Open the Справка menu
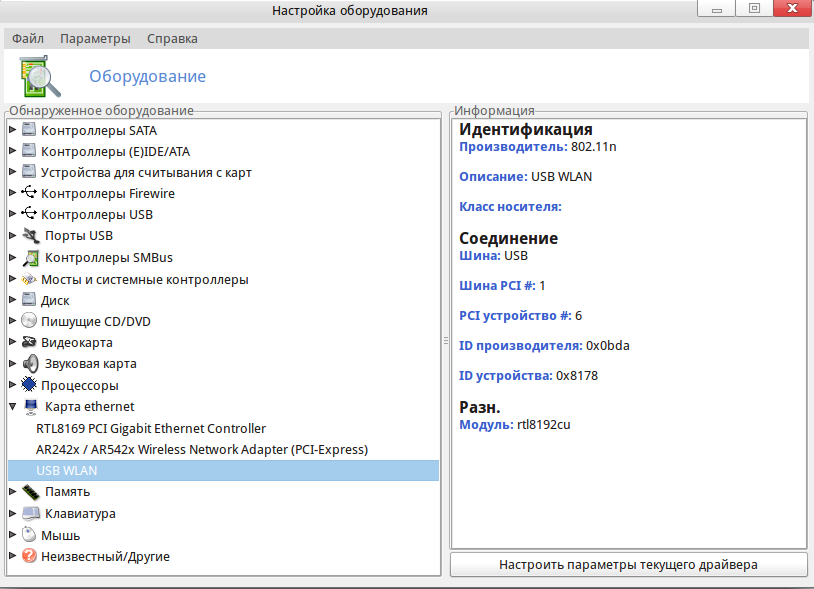The height and width of the screenshot is (589, 814). (172, 39)
